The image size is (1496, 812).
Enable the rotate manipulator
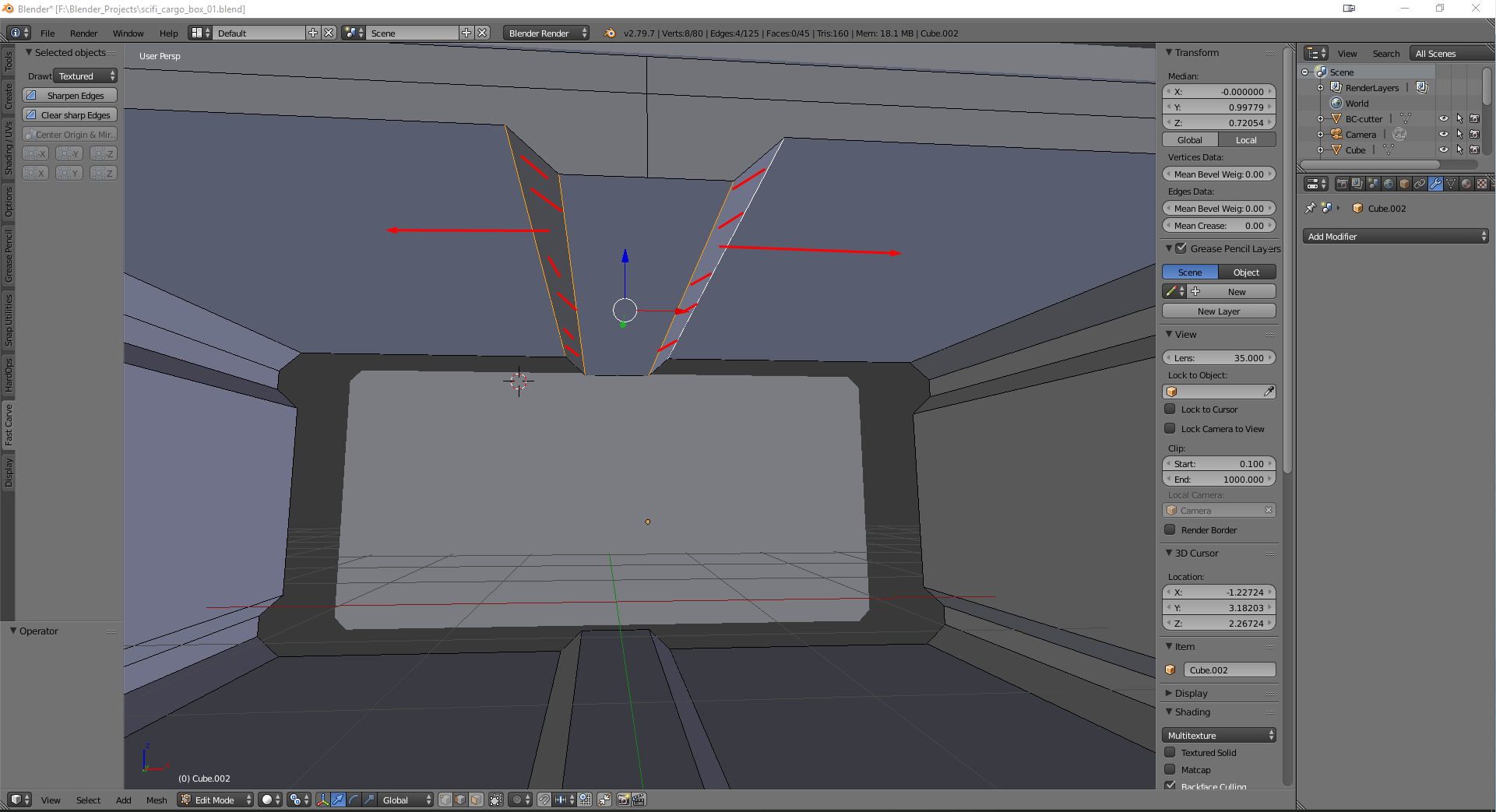354,800
